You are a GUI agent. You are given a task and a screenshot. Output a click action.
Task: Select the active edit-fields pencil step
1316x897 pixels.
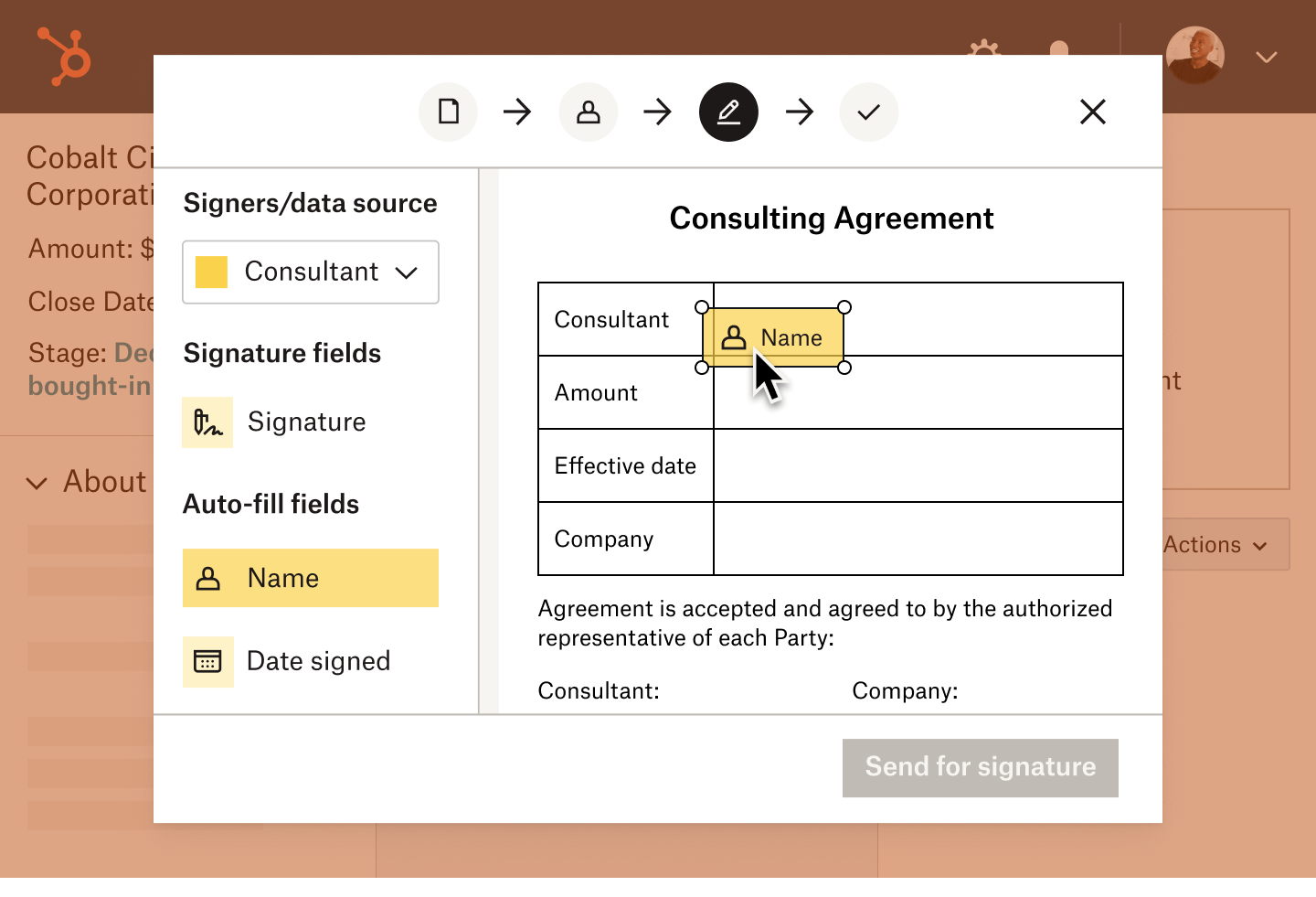coord(728,112)
